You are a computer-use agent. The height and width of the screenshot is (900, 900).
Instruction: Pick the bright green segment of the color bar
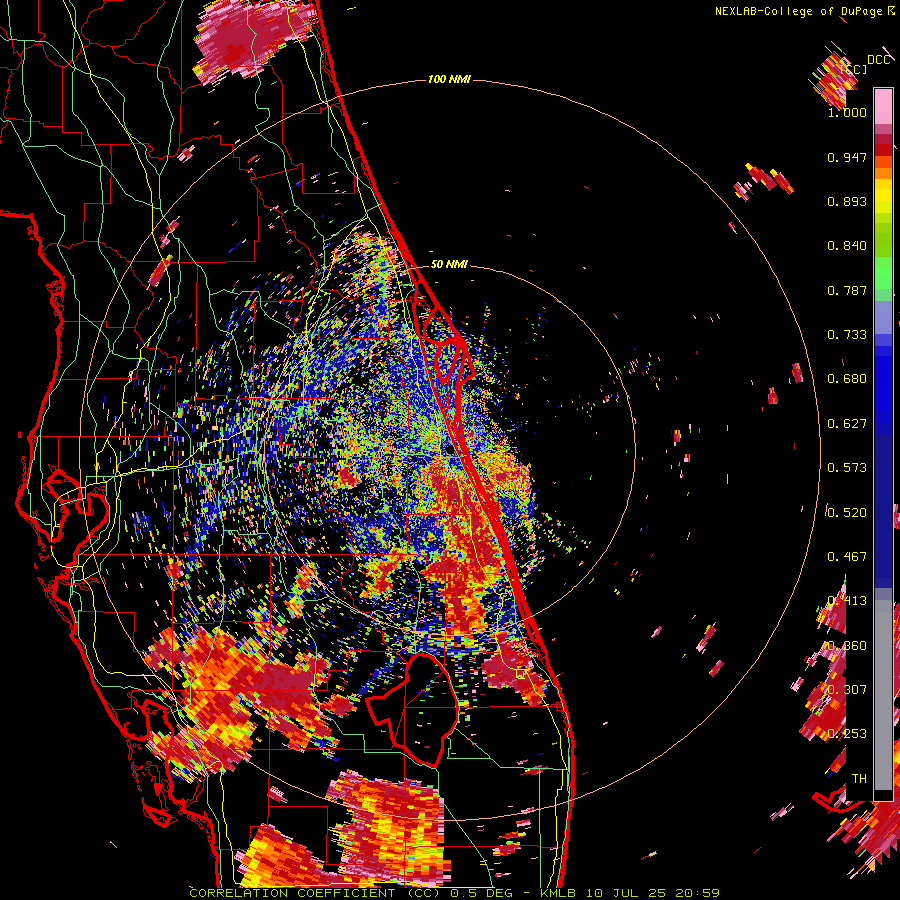[x=883, y=274]
